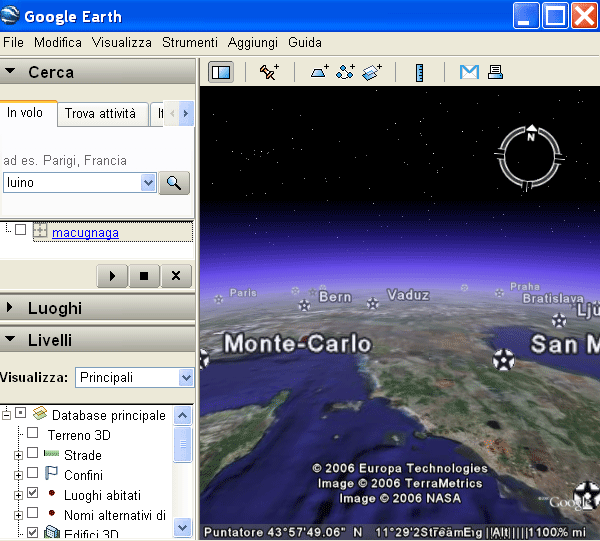Click the Bratislava label on the map
600x541 pixels.
pyautogui.click(x=553, y=298)
